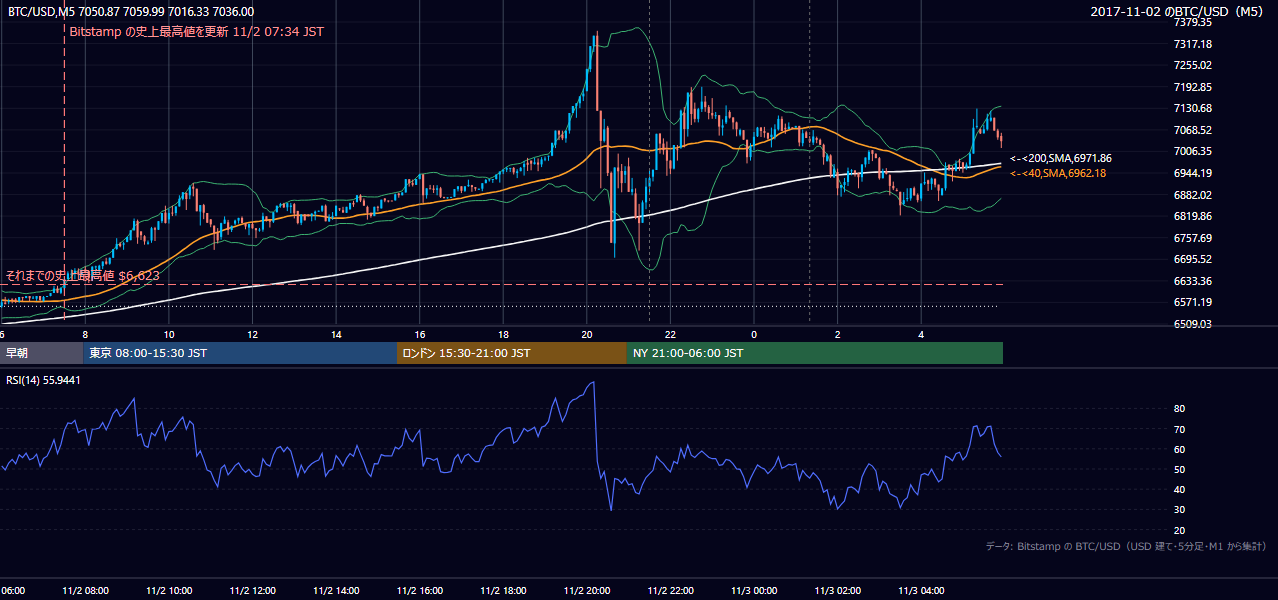Click the 11/3 02:00 time axis label
Screen dimensions: 1278x600
(x=837, y=590)
